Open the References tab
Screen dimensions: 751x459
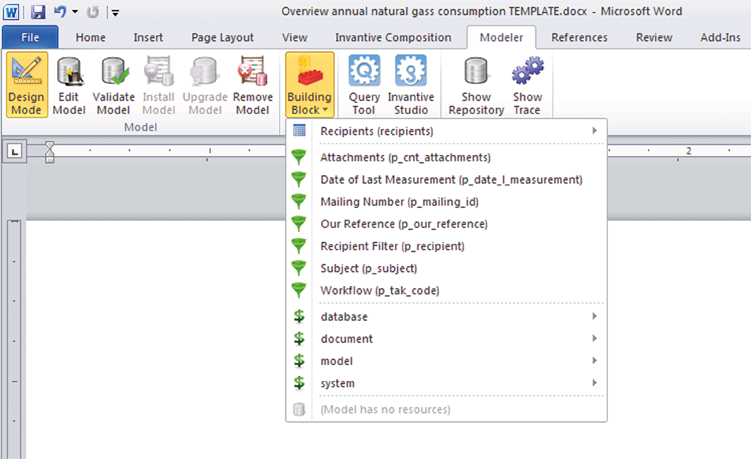pos(579,37)
